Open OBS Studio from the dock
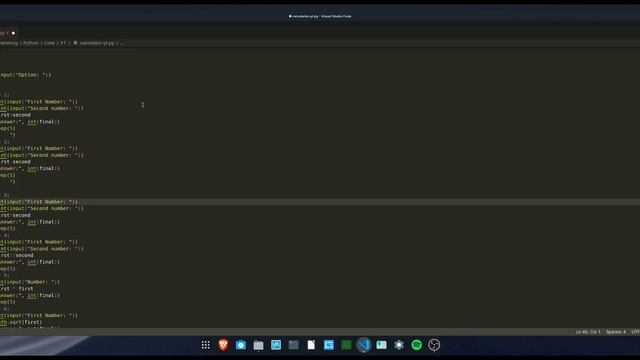 [434, 345]
